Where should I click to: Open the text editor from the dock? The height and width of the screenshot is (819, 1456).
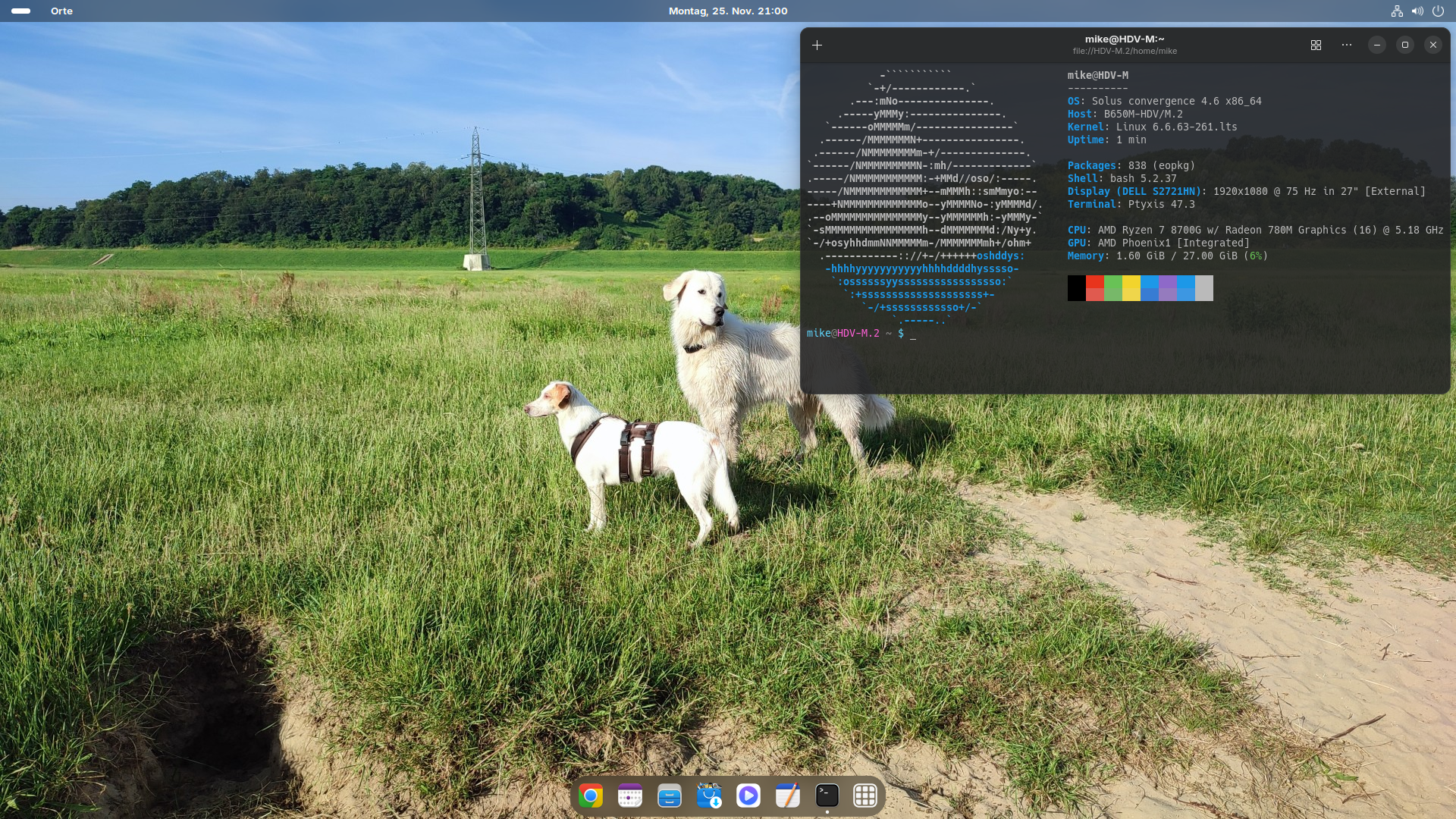point(788,795)
